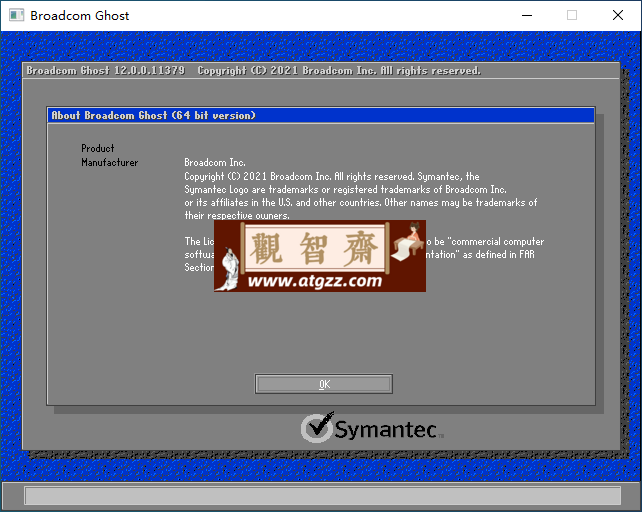Click the 'or its affiliates in the U.S.' line
Viewport: 642px width, 512px height.
(360, 203)
